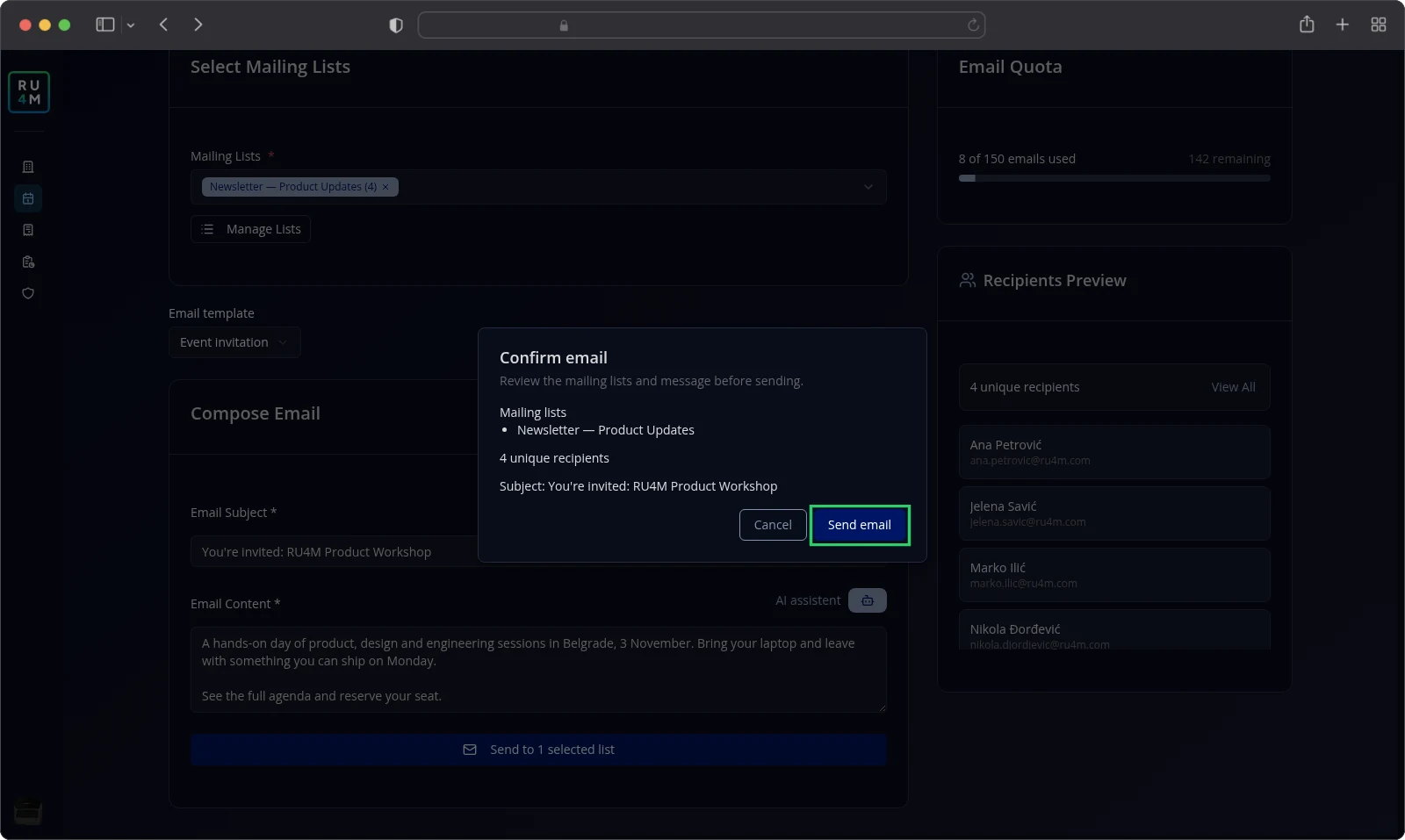Click into the Email Content textarea
Screen dimensions: 1405x840
point(538,670)
